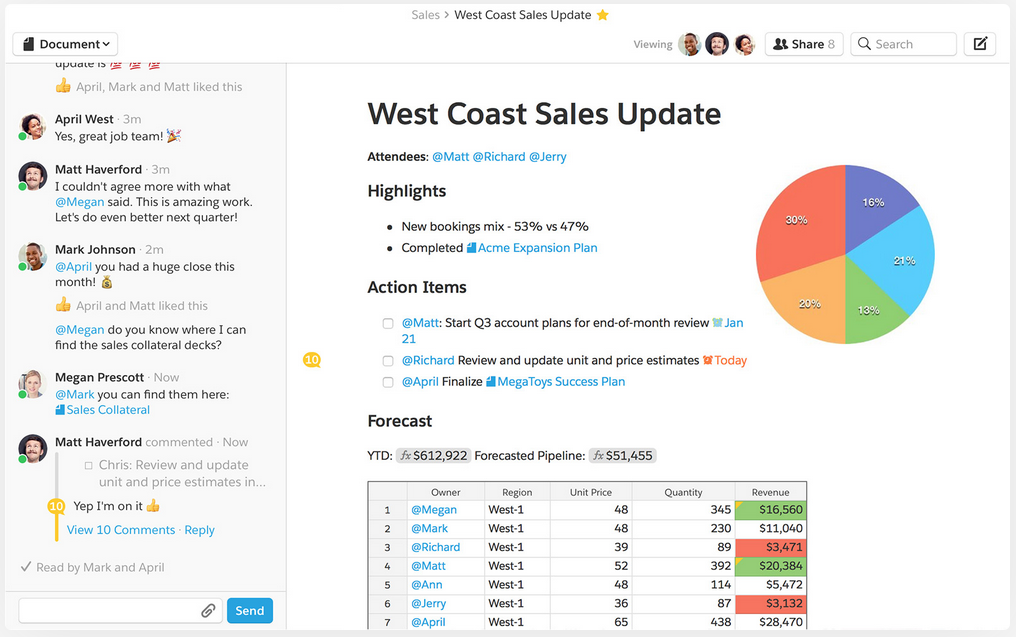Click the first viewer avatar in header

pos(689,44)
